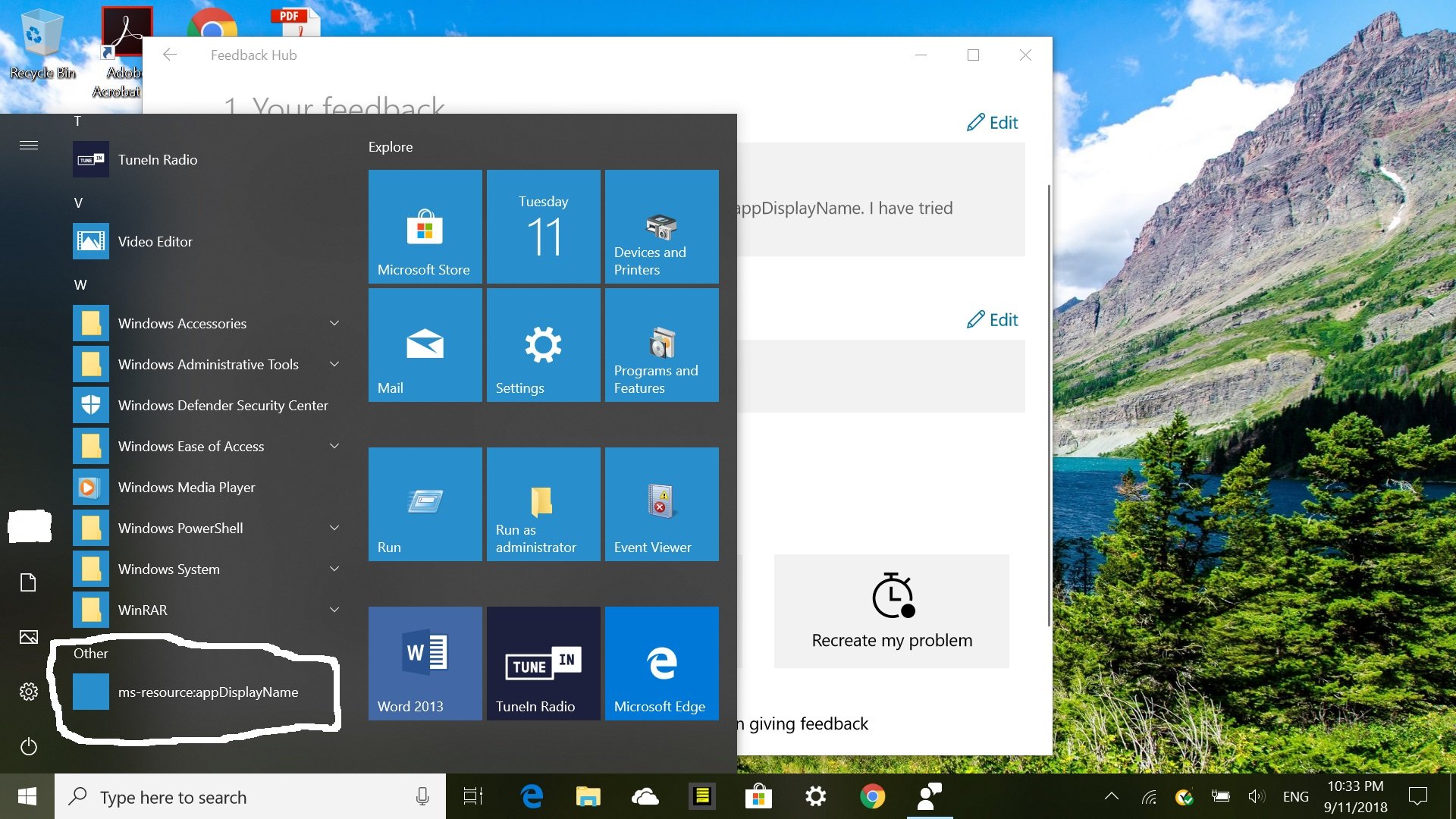Open the Recycle Bin desktop icon

(42, 44)
